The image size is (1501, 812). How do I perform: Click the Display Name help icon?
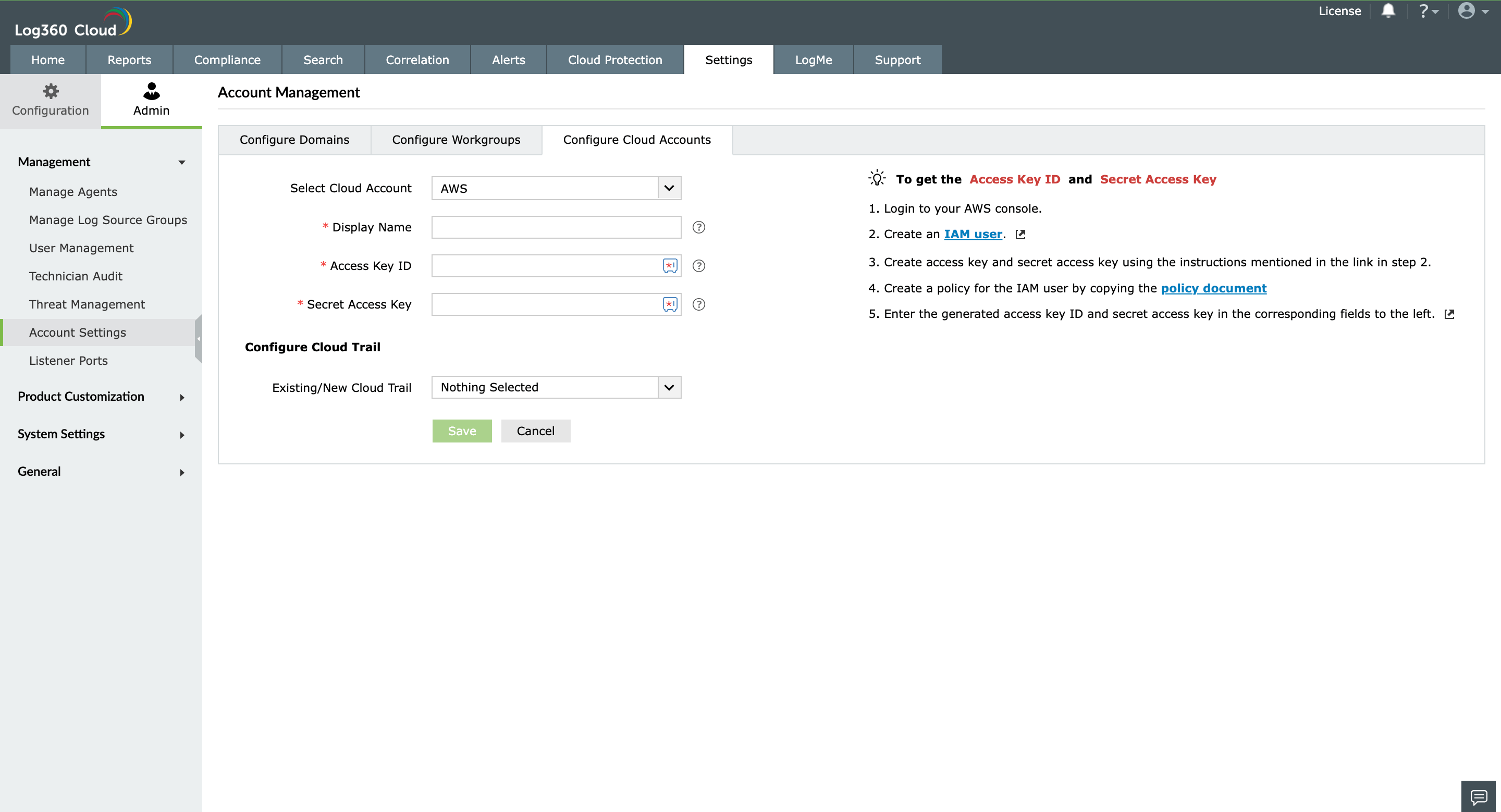point(698,227)
